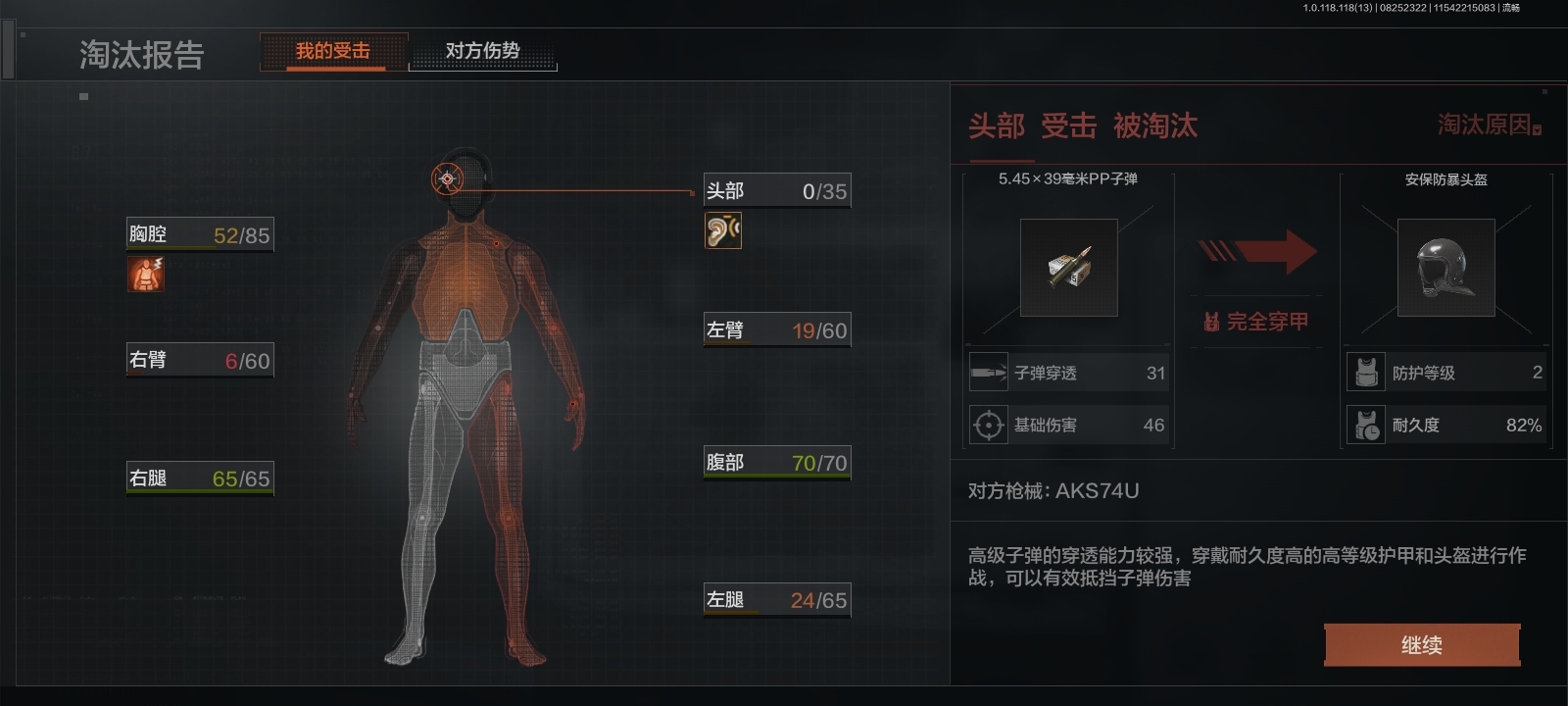Select the 胸腔 52/85 health panel
1568x706 pixels.
[200, 234]
